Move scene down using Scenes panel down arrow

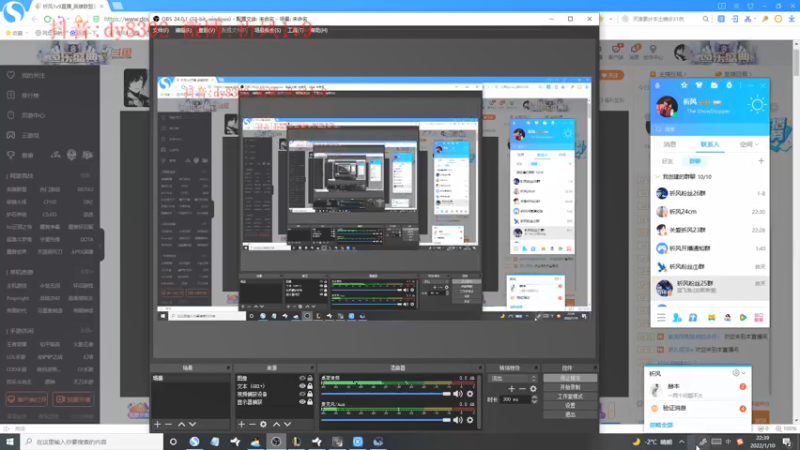(192, 424)
